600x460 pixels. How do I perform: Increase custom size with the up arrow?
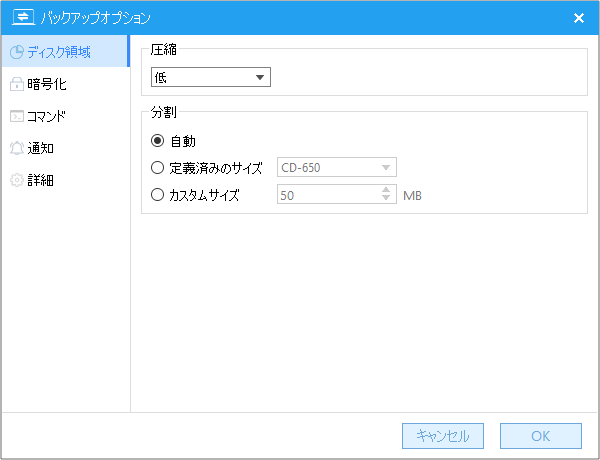pyautogui.click(x=386, y=190)
